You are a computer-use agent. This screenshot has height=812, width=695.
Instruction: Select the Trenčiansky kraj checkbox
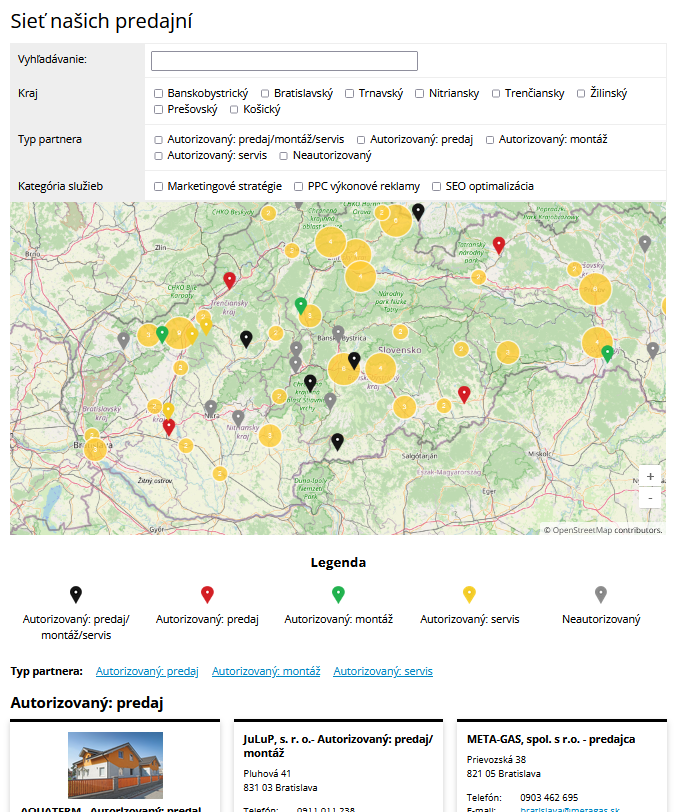[x=496, y=94]
